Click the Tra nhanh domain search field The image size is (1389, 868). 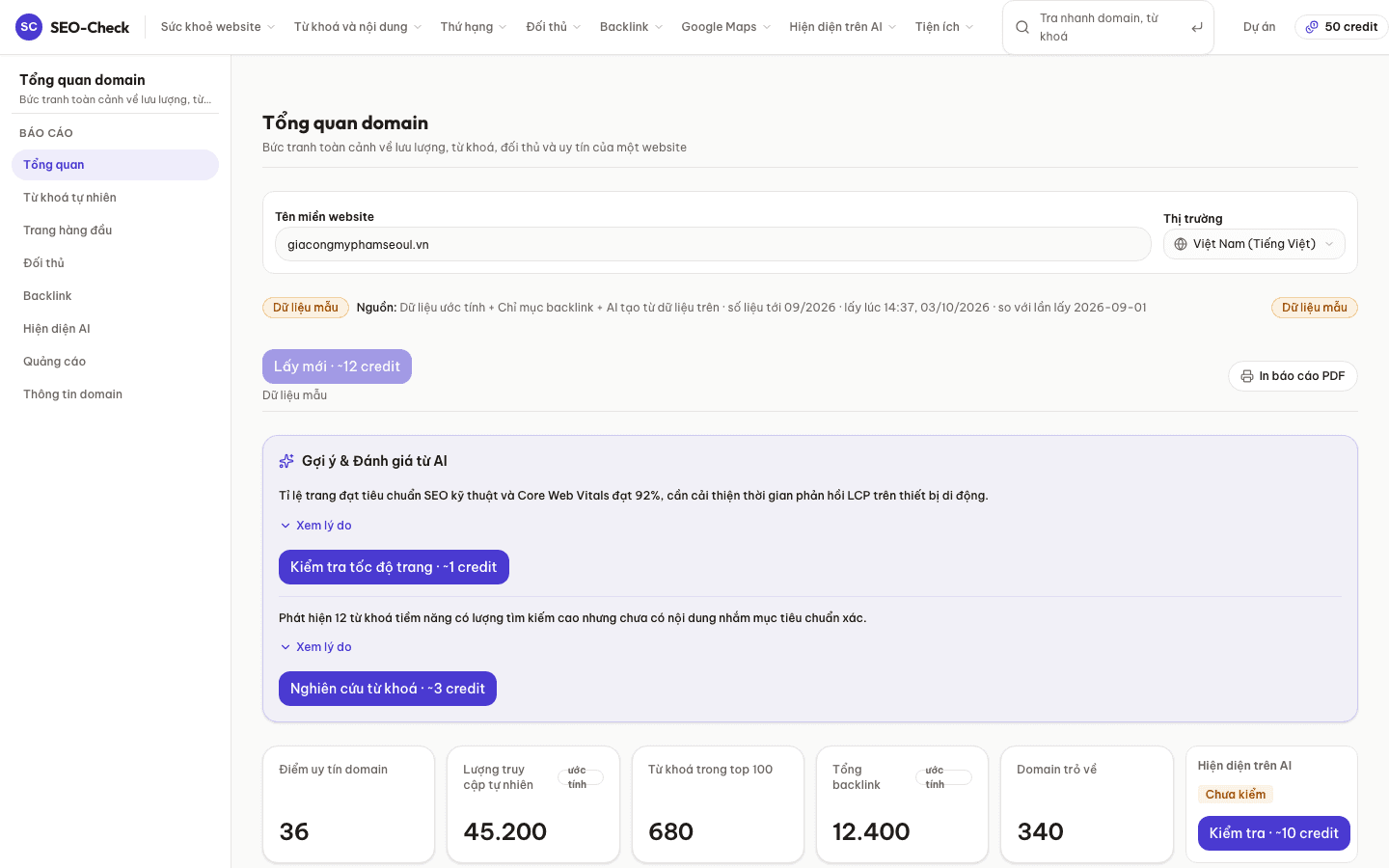pos(1107,27)
